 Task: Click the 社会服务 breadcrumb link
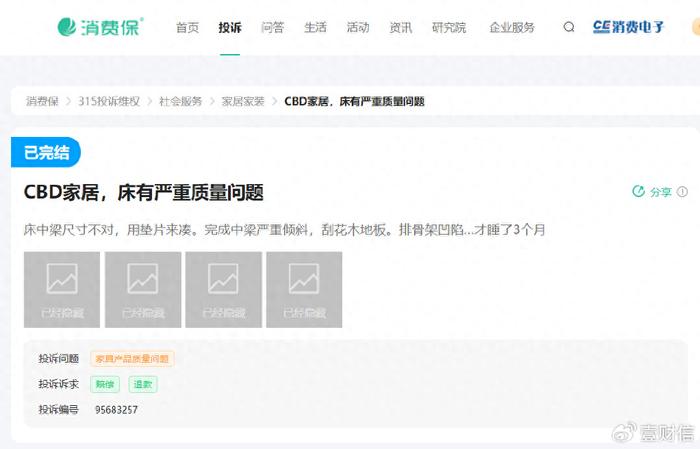pyautogui.click(x=181, y=101)
